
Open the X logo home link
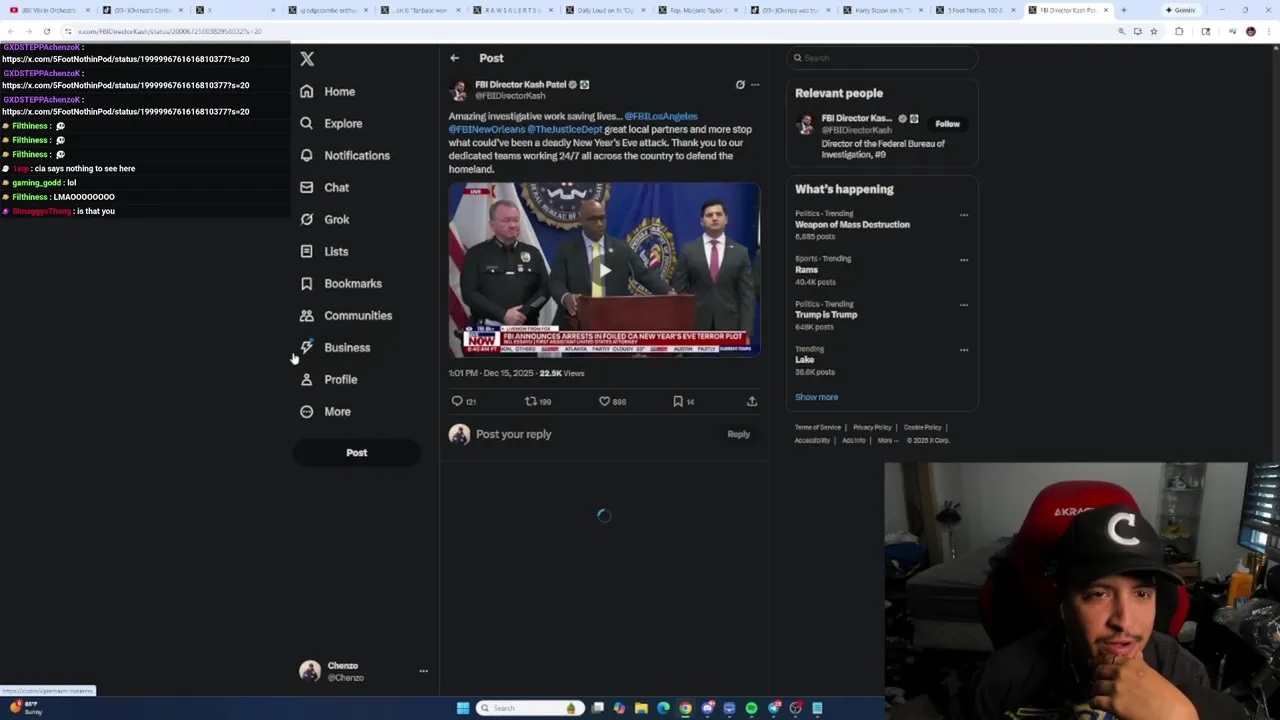coord(307,59)
